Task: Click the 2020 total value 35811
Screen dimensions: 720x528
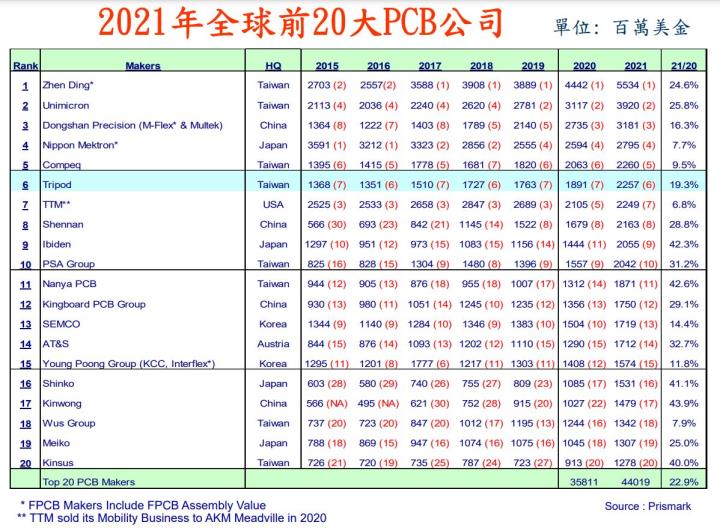Action: pyautogui.click(x=584, y=482)
